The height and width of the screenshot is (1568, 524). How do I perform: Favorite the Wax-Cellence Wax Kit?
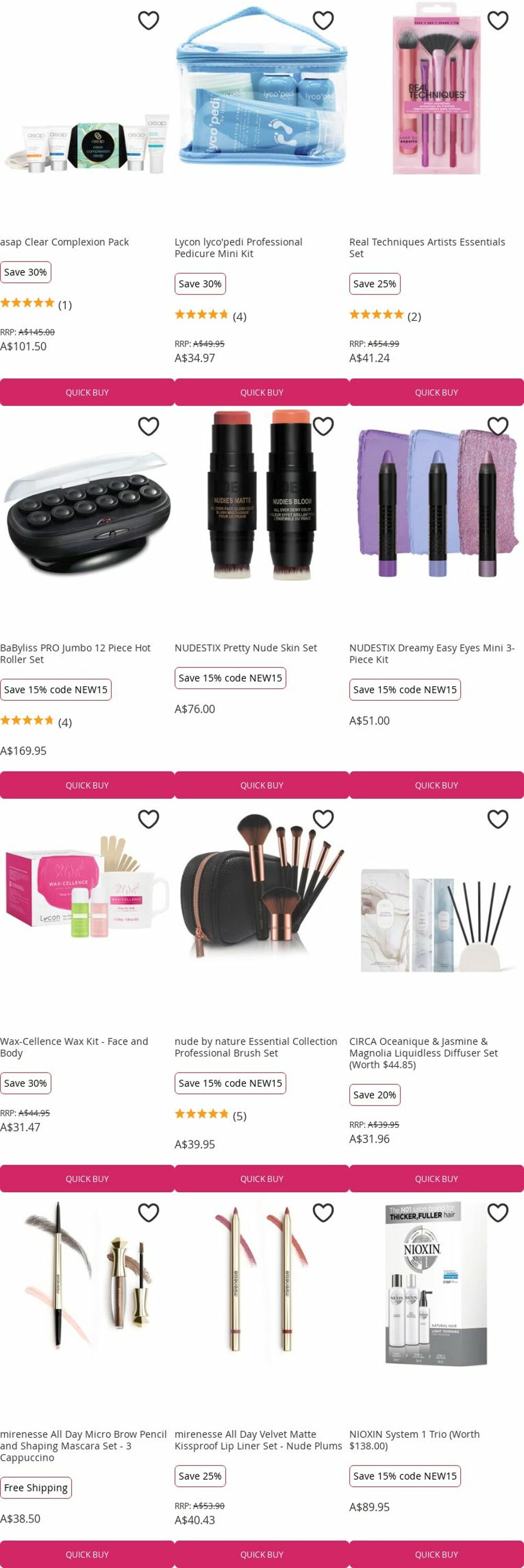[x=148, y=820]
